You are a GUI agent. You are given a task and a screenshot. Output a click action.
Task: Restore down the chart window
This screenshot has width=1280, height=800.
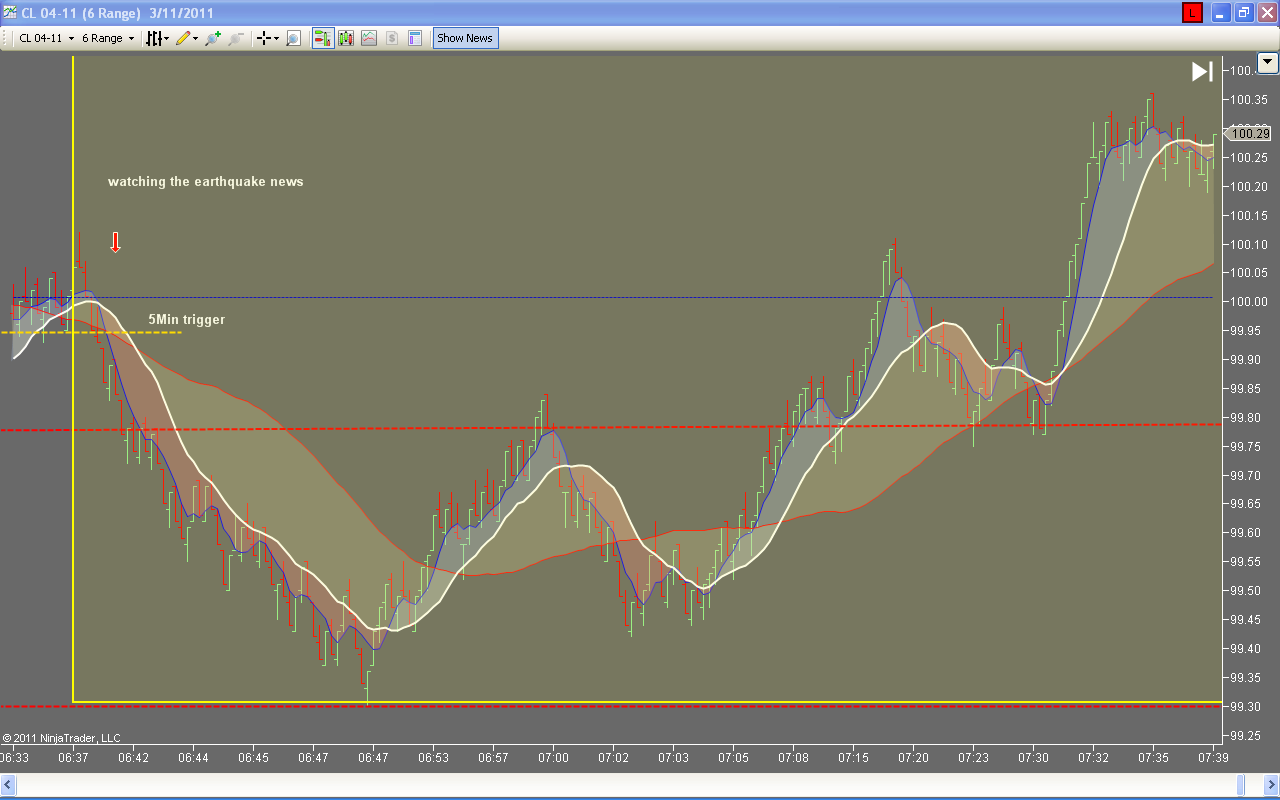(1244, 13)
